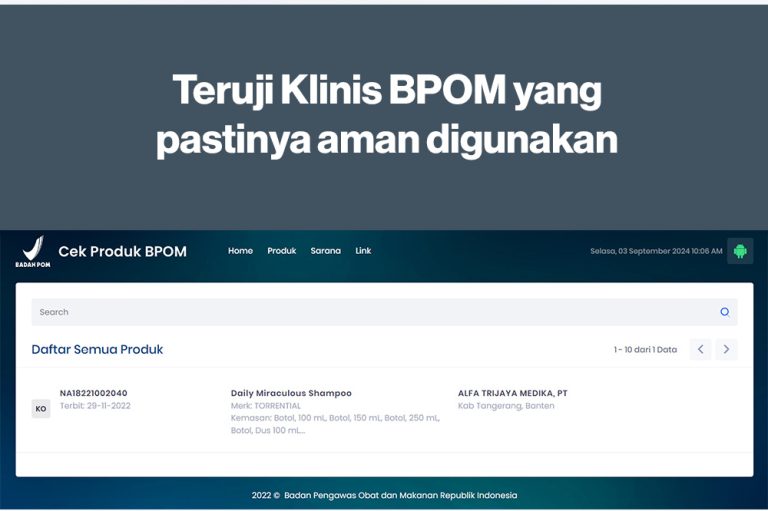This screenshot has height=511, width=768.
Task: Click Merk: TORRENTIAL text
Action: pos(266,406)
